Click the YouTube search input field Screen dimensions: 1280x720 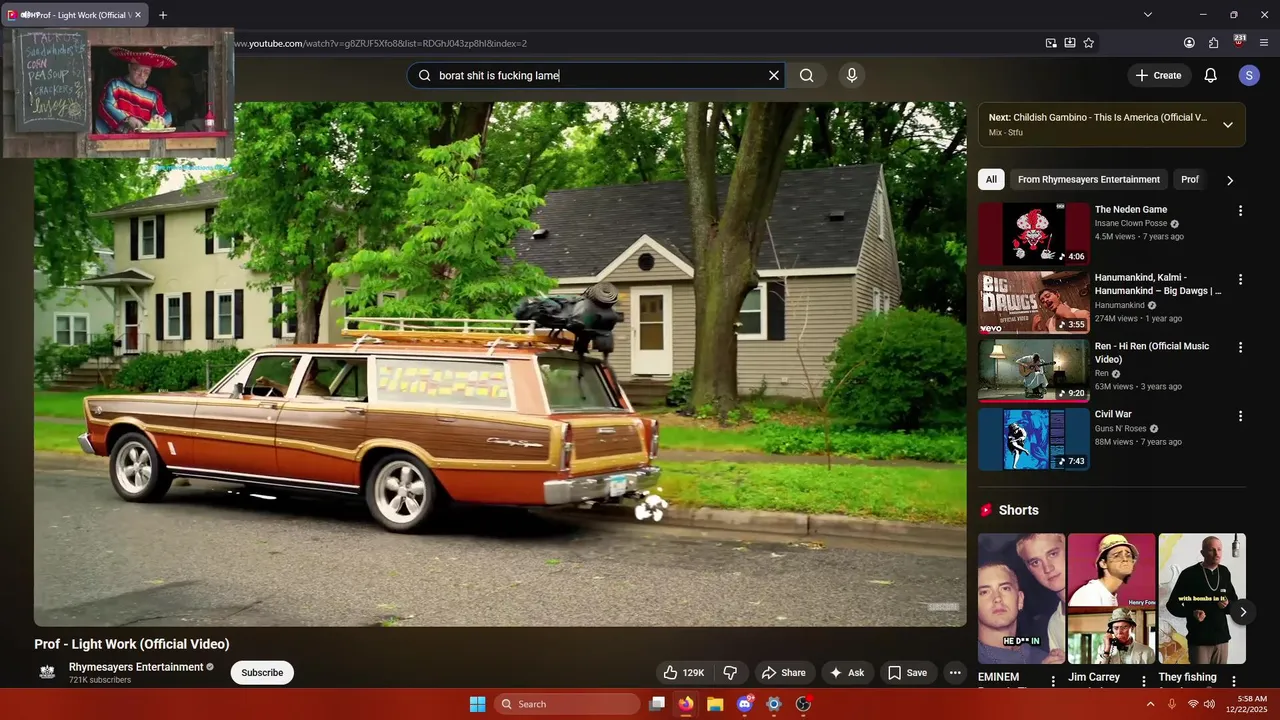[598, 75]
